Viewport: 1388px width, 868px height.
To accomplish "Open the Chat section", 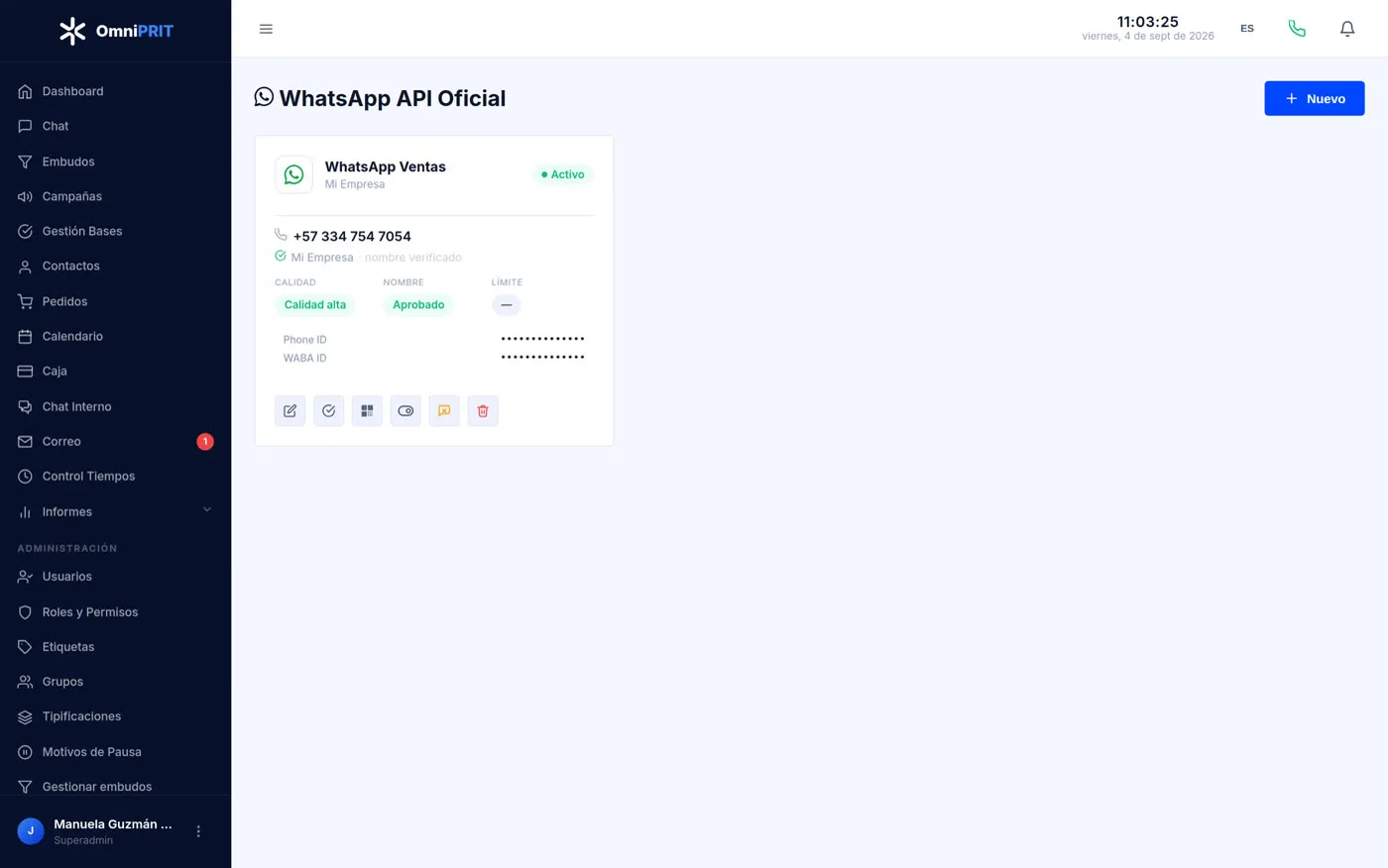I will pyautogui.click(x=116, y=126).
